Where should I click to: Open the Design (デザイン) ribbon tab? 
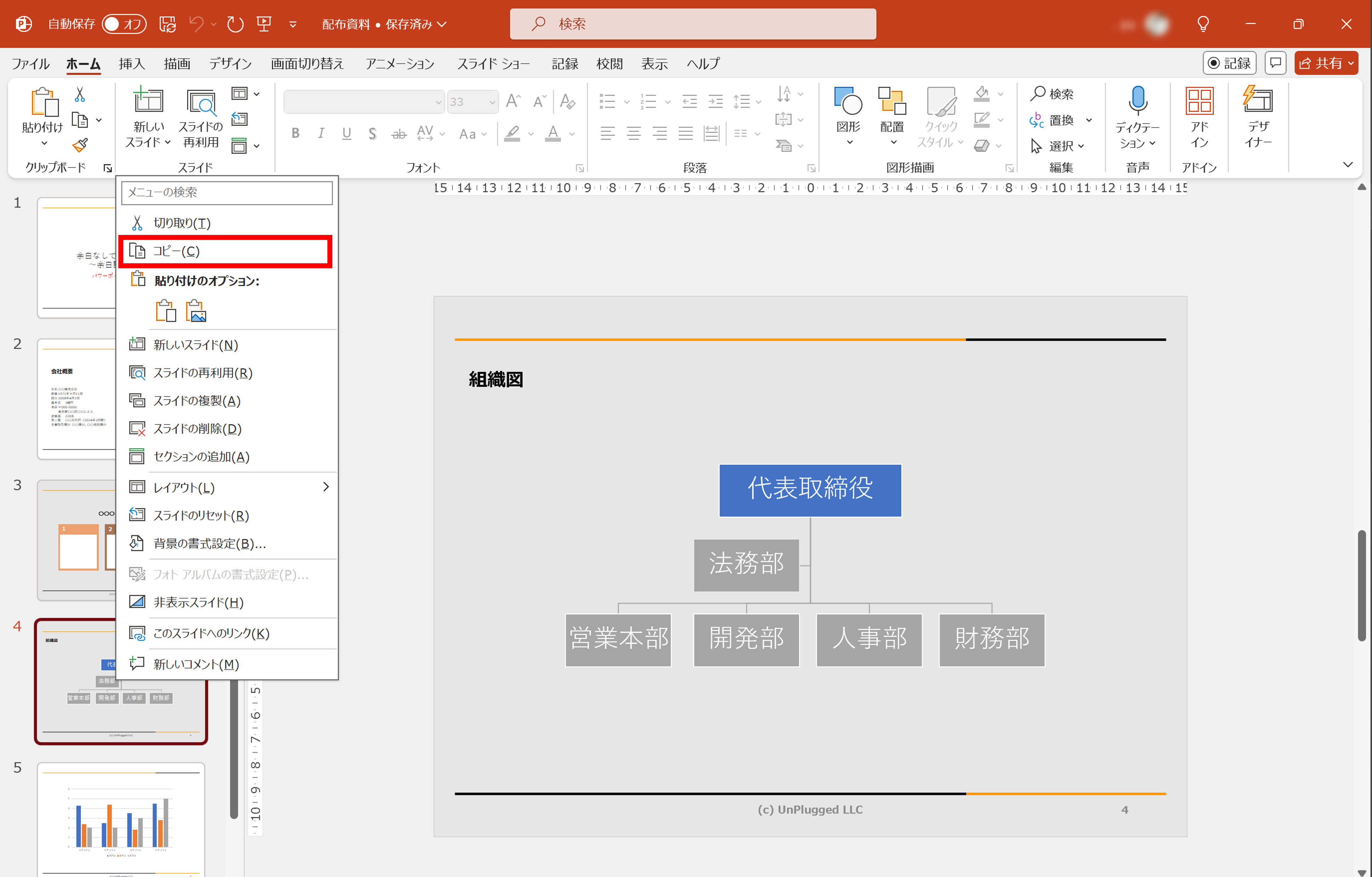coord(230,63)
